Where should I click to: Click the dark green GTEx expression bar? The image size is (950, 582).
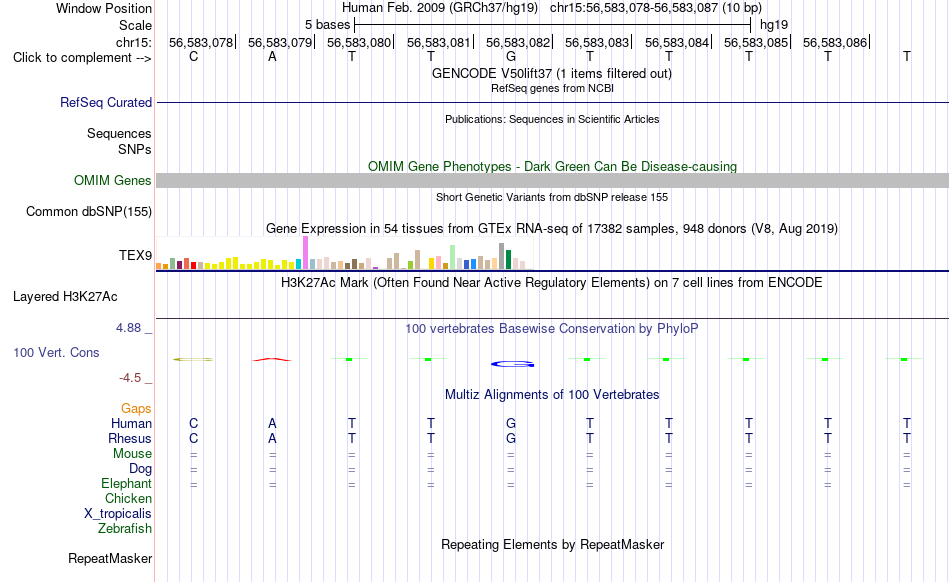[x=508, y=259]
